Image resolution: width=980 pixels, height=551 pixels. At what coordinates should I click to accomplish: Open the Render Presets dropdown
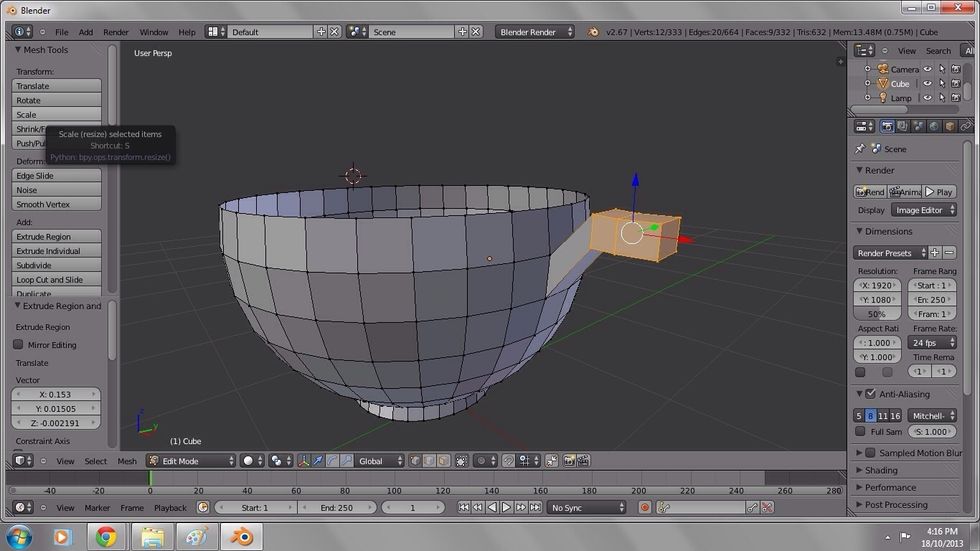click(x=891, y=252)
